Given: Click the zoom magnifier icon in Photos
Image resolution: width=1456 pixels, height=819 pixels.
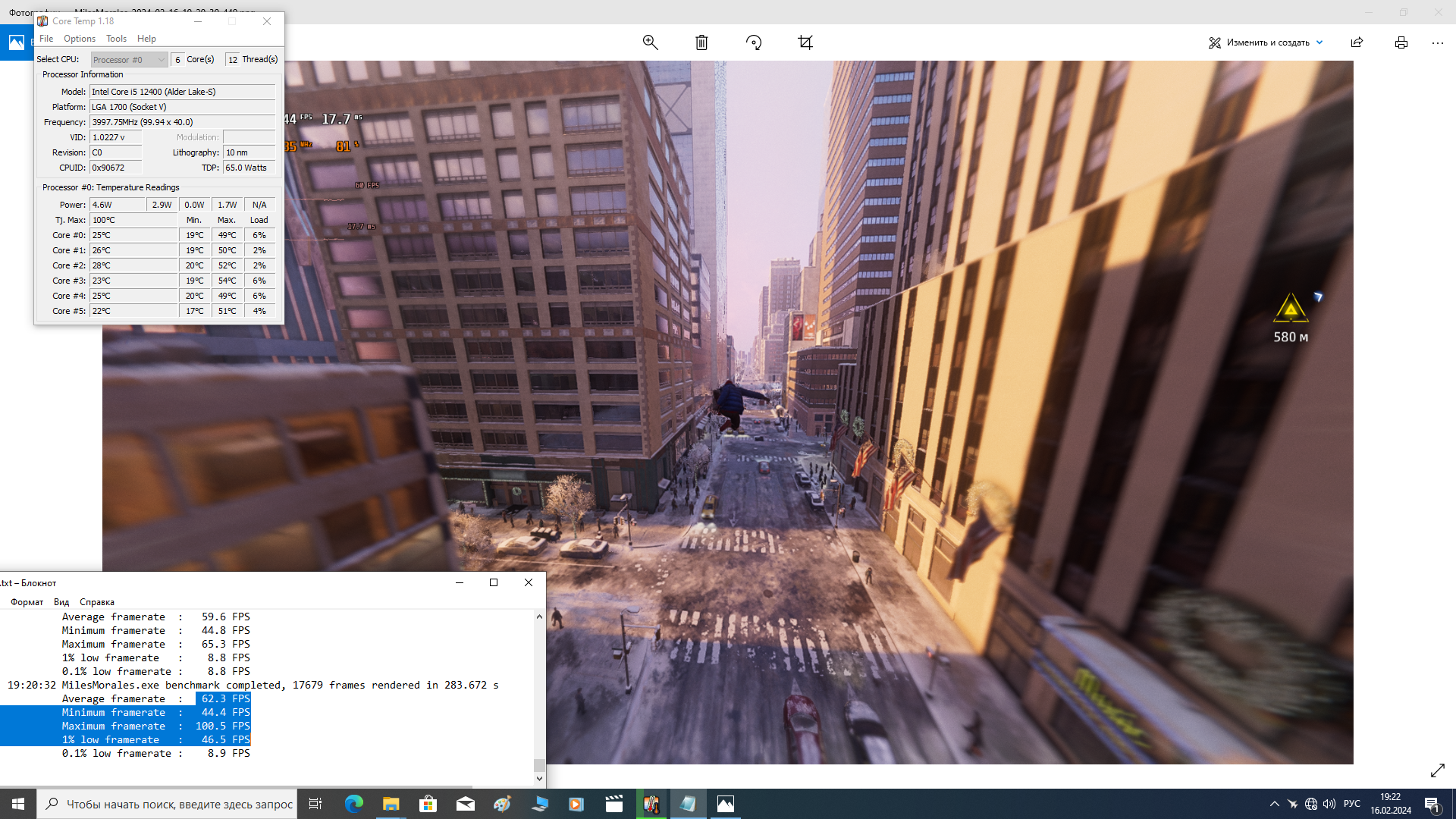Looking at the screenshot, I should pyautogui.click(x=650, y=42).
